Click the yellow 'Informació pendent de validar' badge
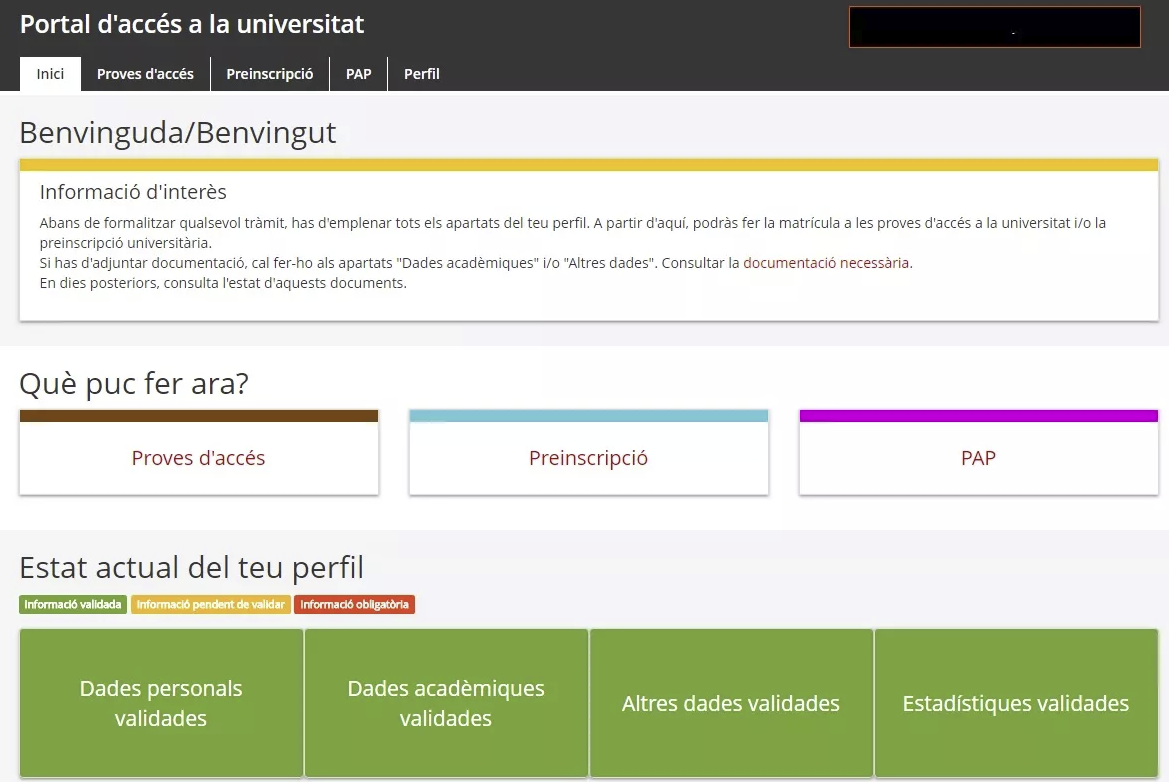1169x782 pixels. click(x=210, y=604)
